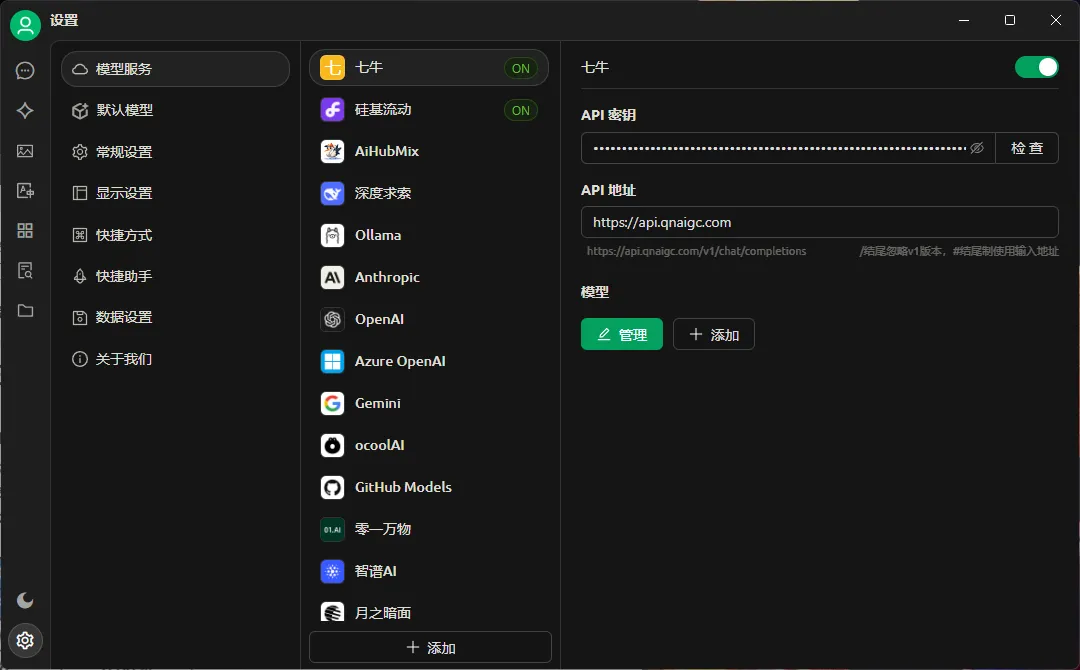Switch to the 快捷方式 settings section
This screenshot has width=1080, height=670.
click(176, 235)
